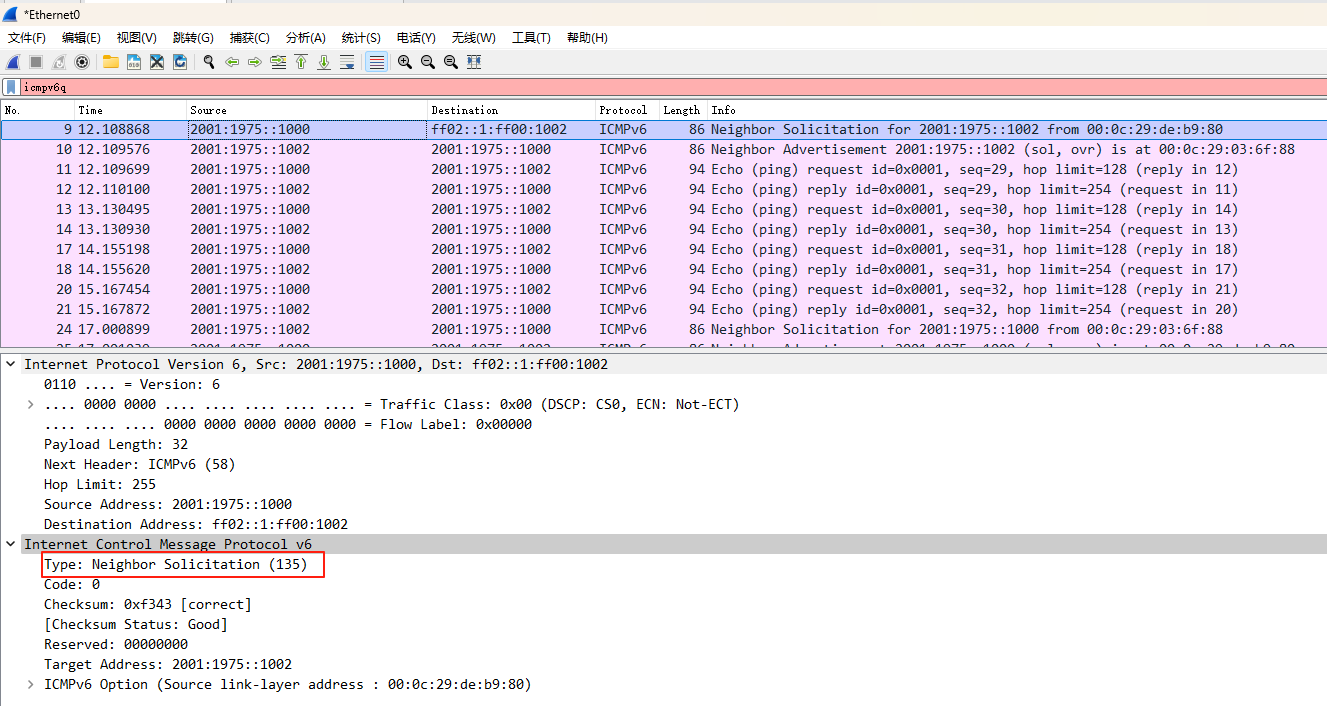Viewport: 1327px width, 706px height.
Task: Toggle packet list colorization
Action: point(376,62)
